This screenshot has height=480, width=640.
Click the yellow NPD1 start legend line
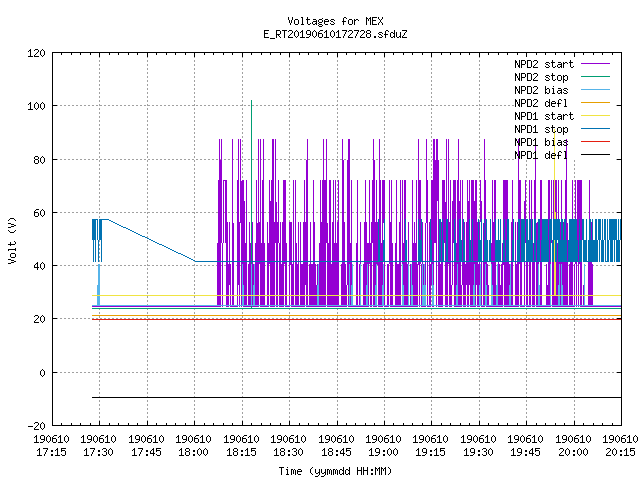(595, 116)
